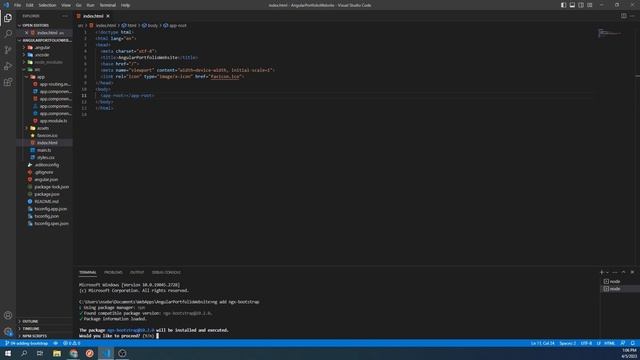640x360 pixels.
Task: Open the File menu
Action: pos(18,5)
